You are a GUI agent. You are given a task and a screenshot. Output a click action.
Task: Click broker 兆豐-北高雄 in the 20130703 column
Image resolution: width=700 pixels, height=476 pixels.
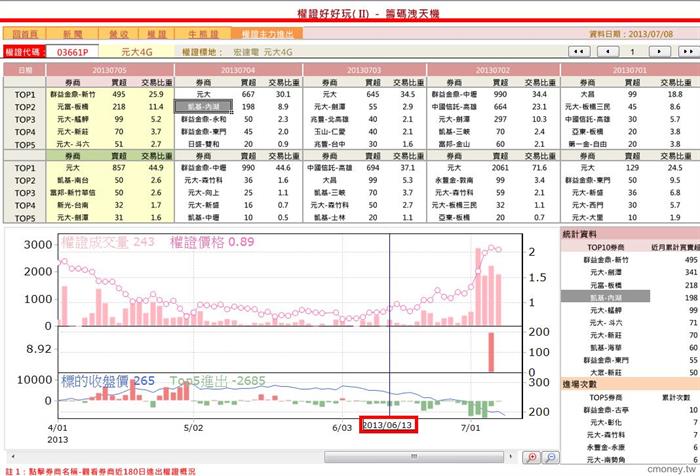pos(329,119)
